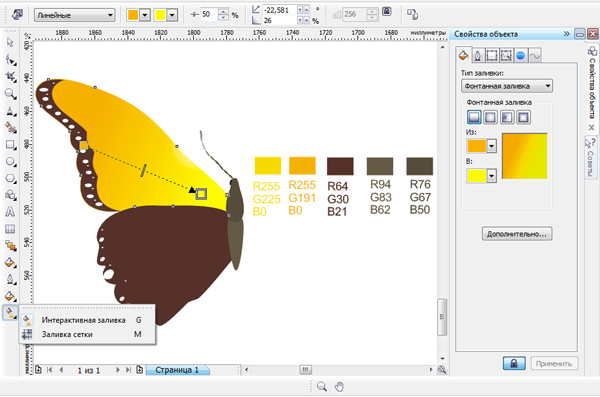The height and width of the screenshot is (397, 600).
Task: Choose radial fountain fill type button
Action: pyautogui.click(x=490, y=117)
